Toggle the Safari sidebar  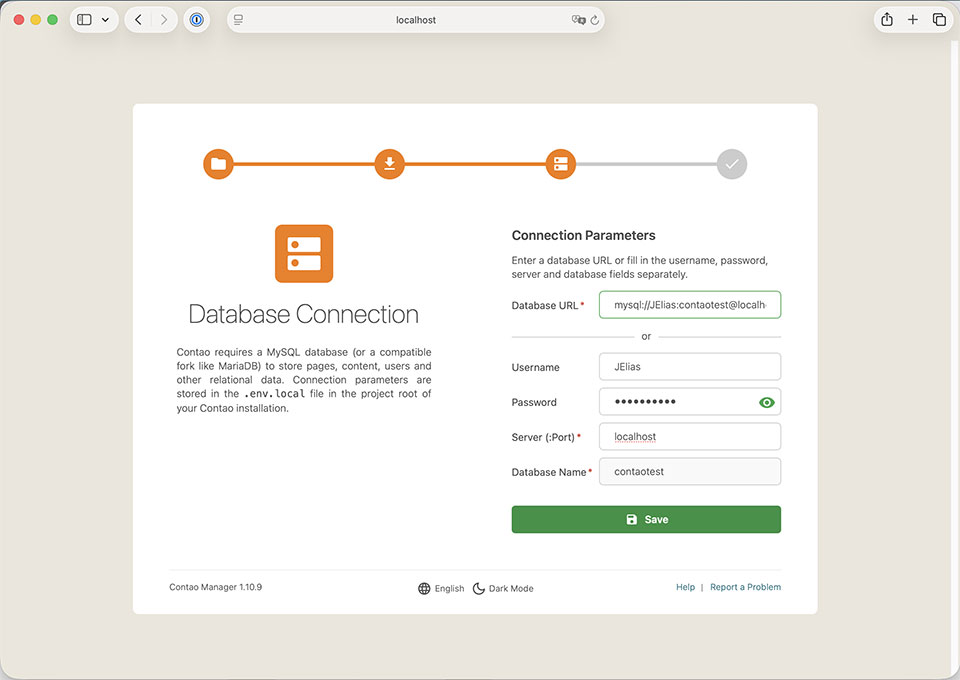tap(84, 20)
